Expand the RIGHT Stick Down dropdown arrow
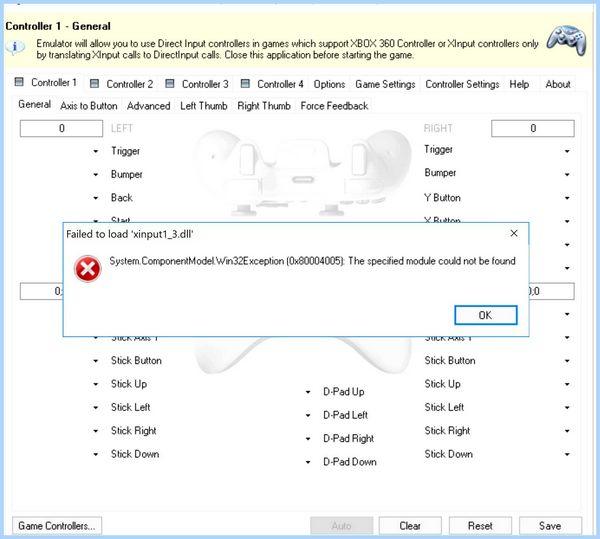Viewport: 600px width, 539px height. click(x=567, y=454)
